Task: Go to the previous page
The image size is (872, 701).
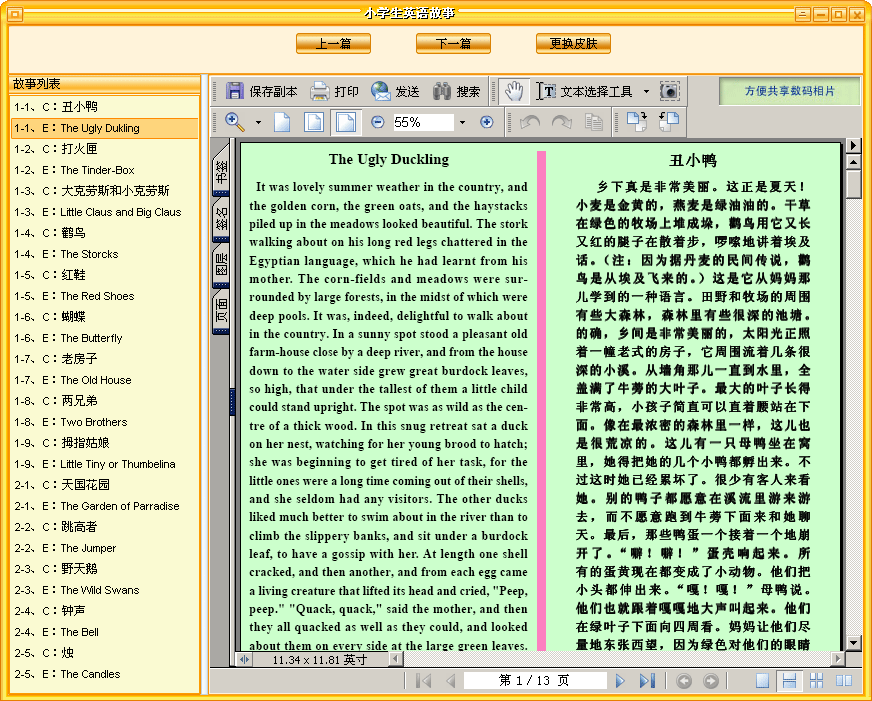Action: pos(450,680)
